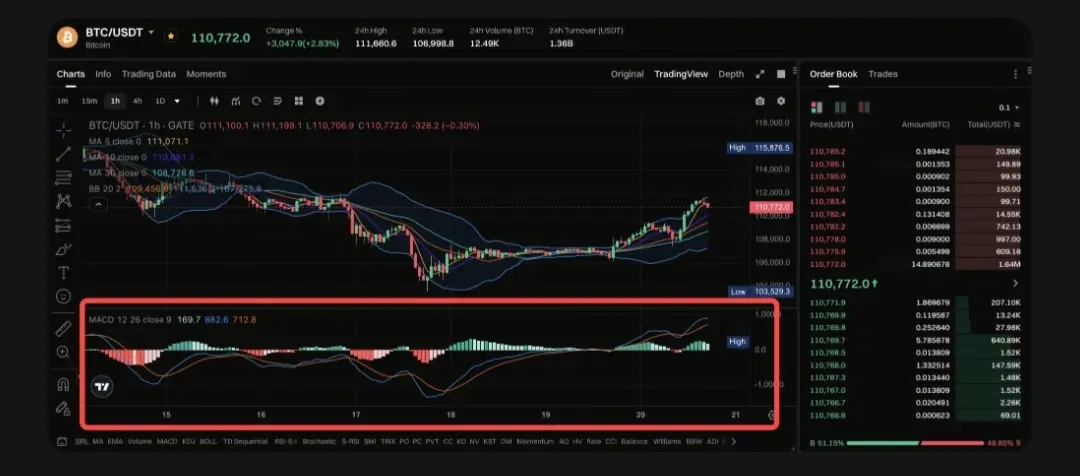Show both buy and sell orders view

pos(817,107)
